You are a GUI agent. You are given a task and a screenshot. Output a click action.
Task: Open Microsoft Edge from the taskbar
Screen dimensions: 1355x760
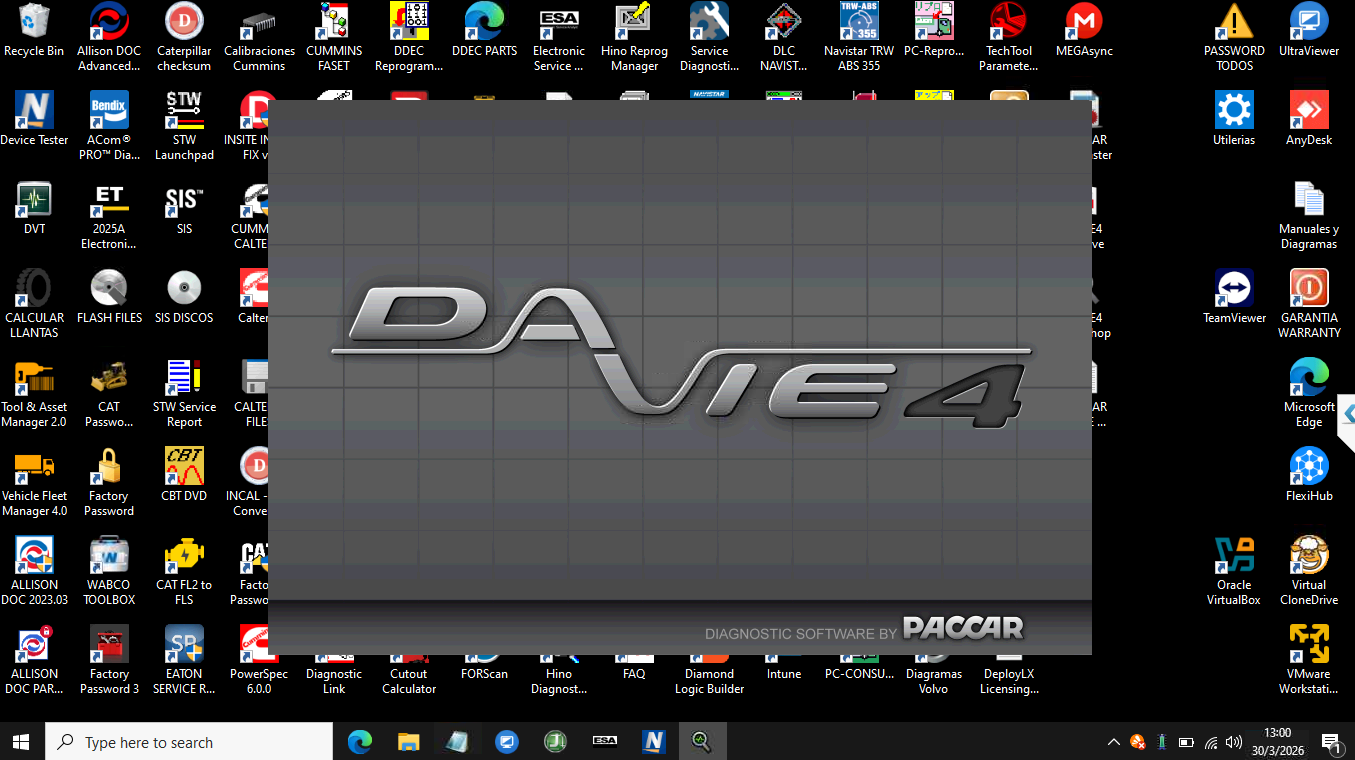pyautogui.click(x=360, y=742)
